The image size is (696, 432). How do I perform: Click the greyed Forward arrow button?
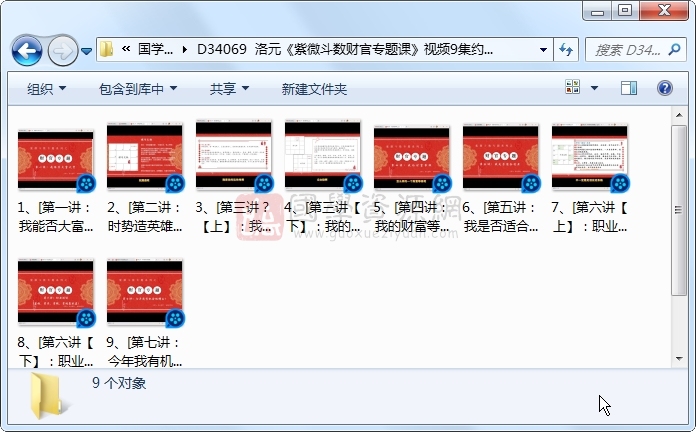(x=62, y=51)
